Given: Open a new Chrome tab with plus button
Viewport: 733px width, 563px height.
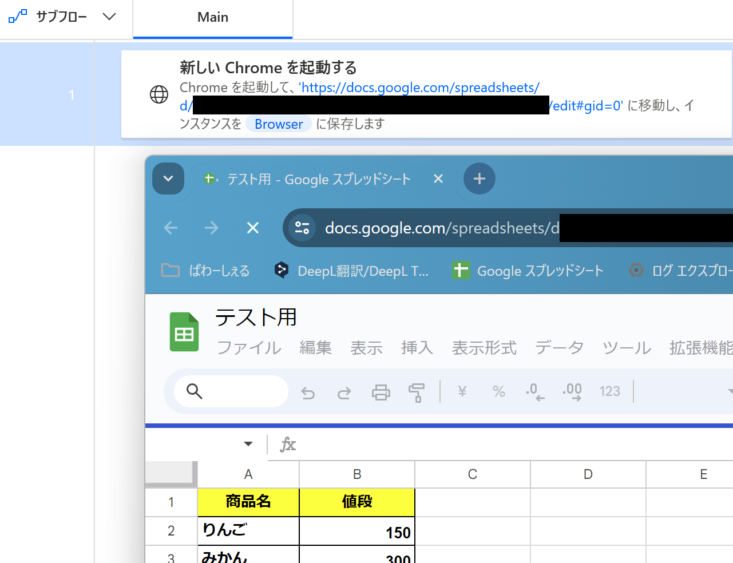Looking at the screenshot, I should click(x=479, y=179).
